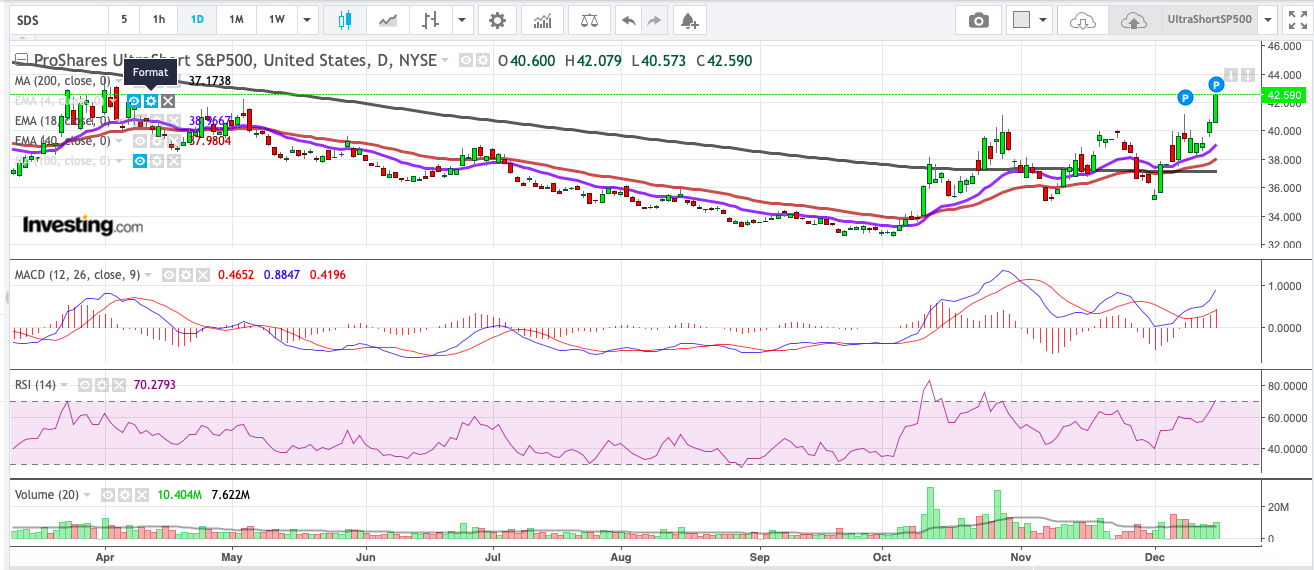This screenshot has width=1314, height=570.
Task: Open more timeframes dropdown arrow
Action: point(307,20)
